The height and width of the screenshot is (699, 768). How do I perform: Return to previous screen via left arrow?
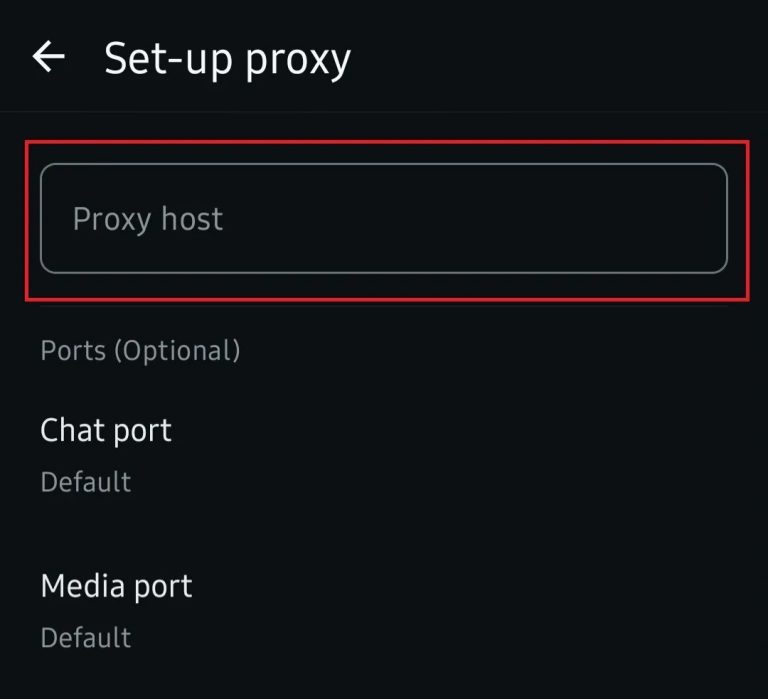point(48,57)
